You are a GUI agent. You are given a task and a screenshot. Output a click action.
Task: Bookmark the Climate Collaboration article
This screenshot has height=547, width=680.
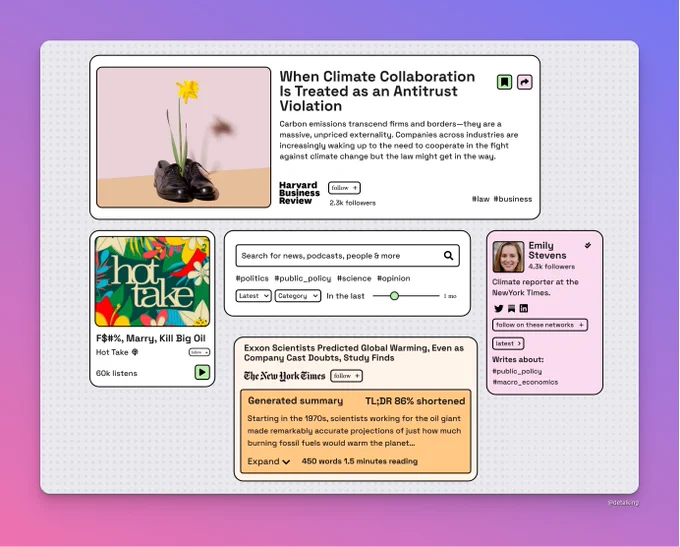(504, 82)
